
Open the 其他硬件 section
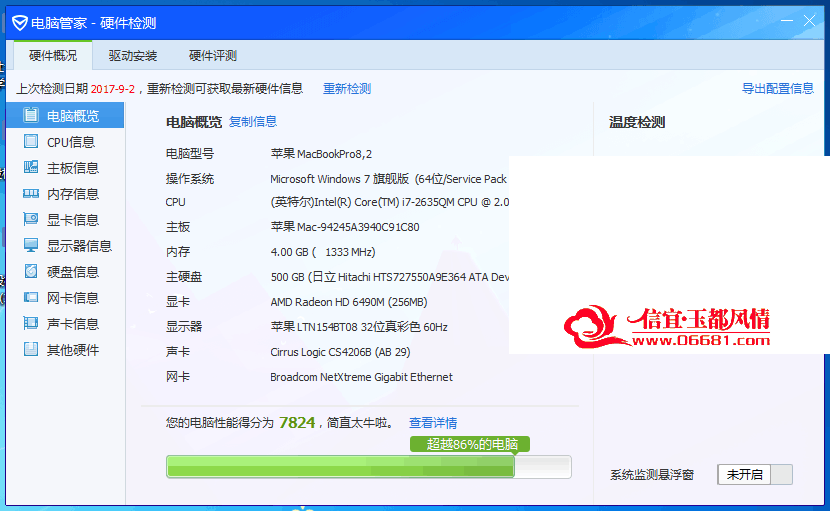[65, 349]
